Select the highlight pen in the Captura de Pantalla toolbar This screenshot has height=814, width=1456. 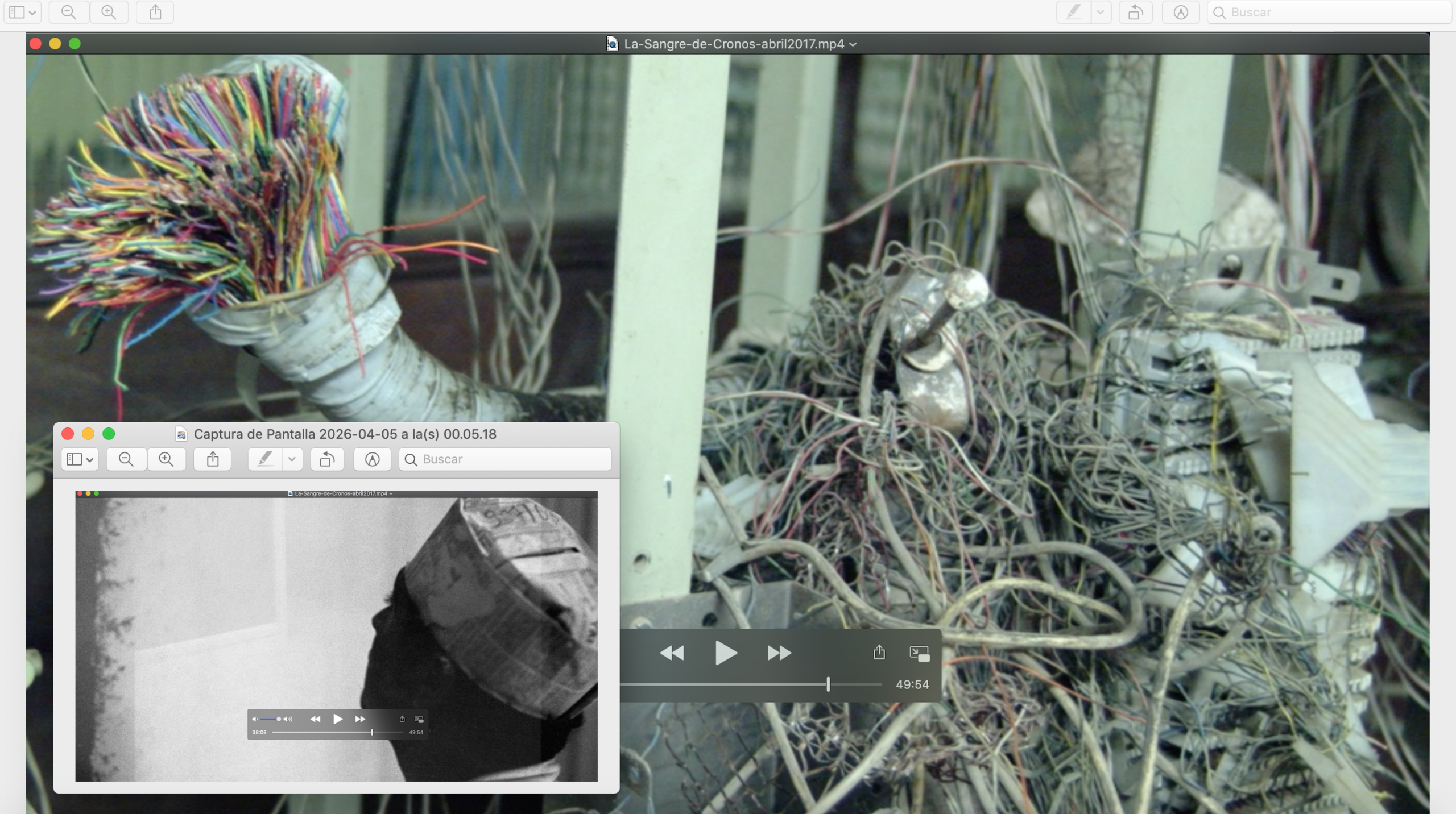tap(265, 459)
